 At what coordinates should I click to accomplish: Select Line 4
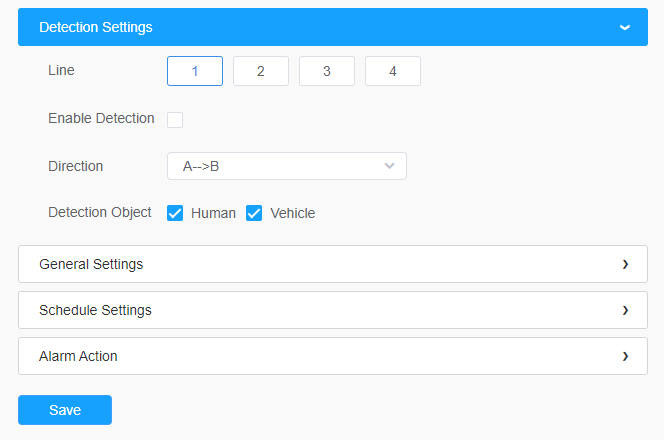tap(393, 71)
